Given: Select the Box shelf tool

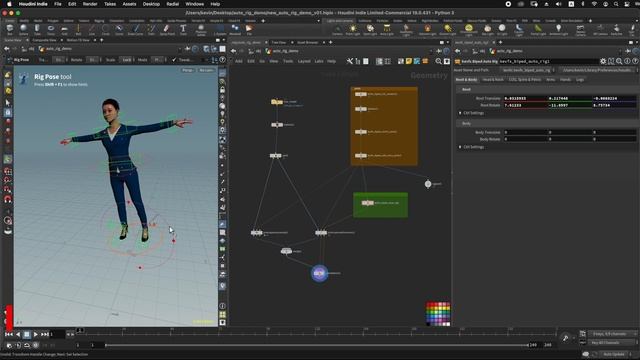Looking at the screenshot, I should [10, 29].
